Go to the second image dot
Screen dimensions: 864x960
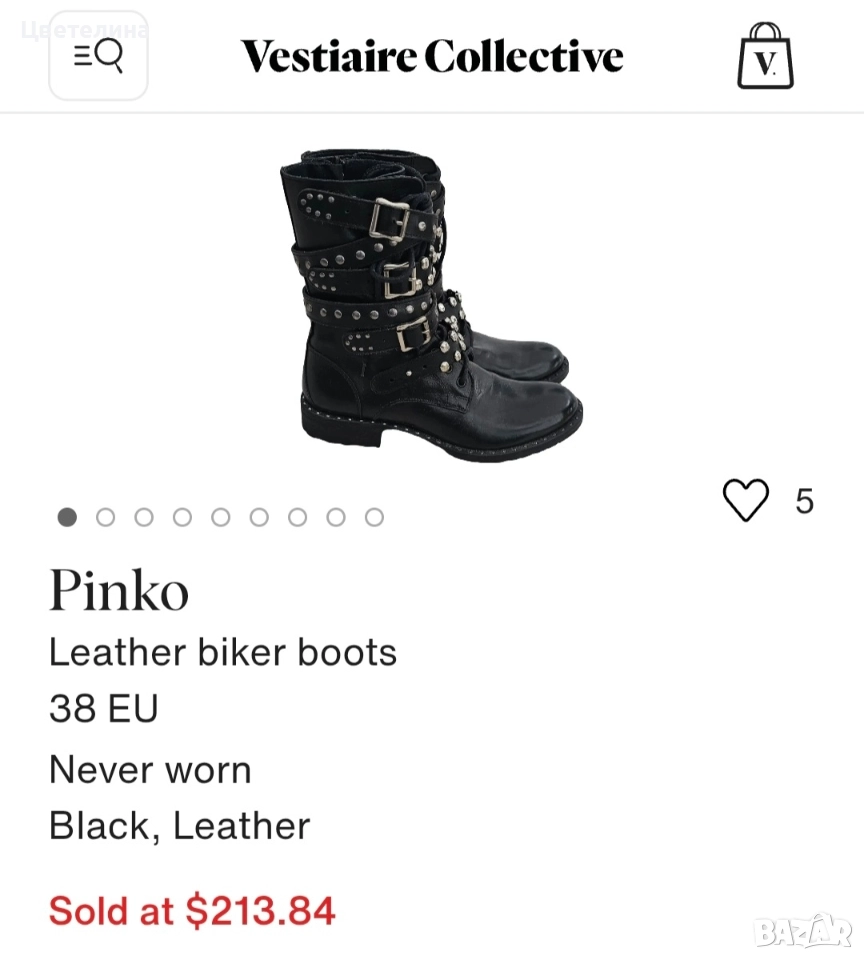tap(105, 517)
